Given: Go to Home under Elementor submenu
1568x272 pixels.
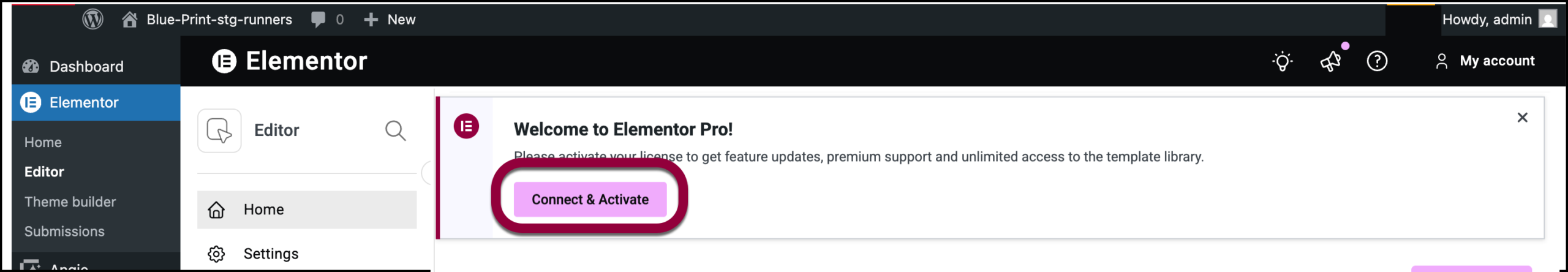Looking at the screenshot, I should [x=43, y=142].
